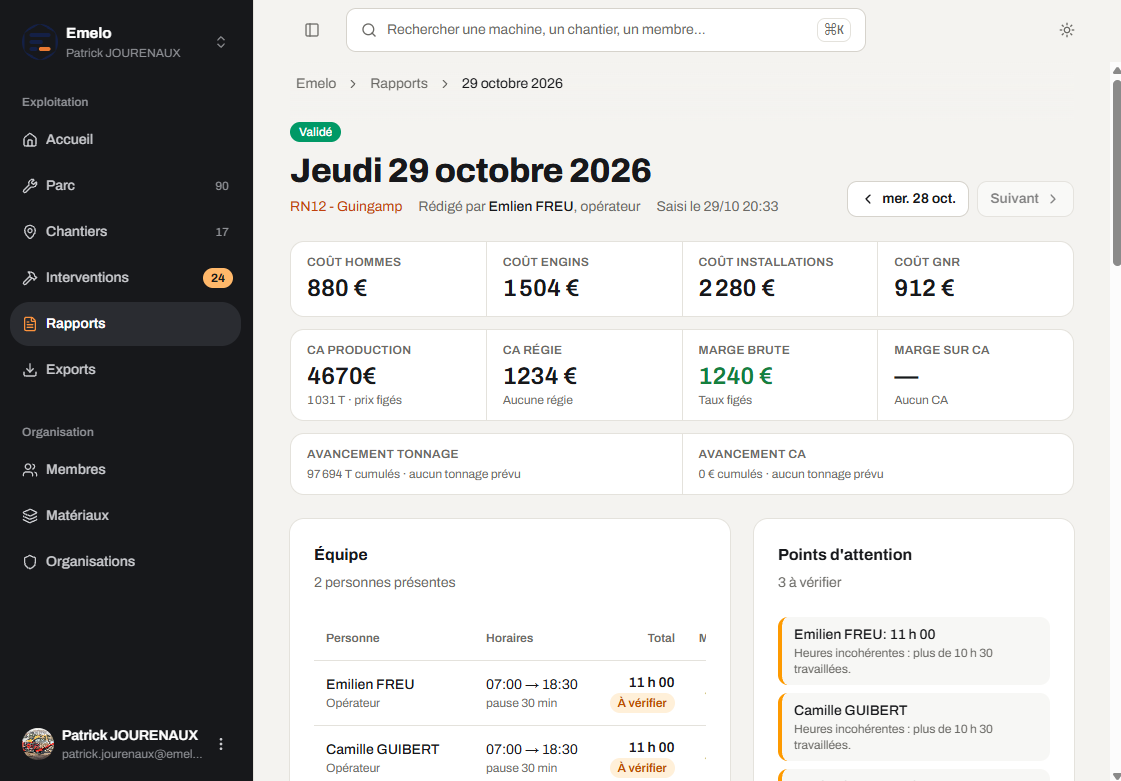Click Coût Installations 2 280 € card

pyautogui.click(x=780, y=279)
